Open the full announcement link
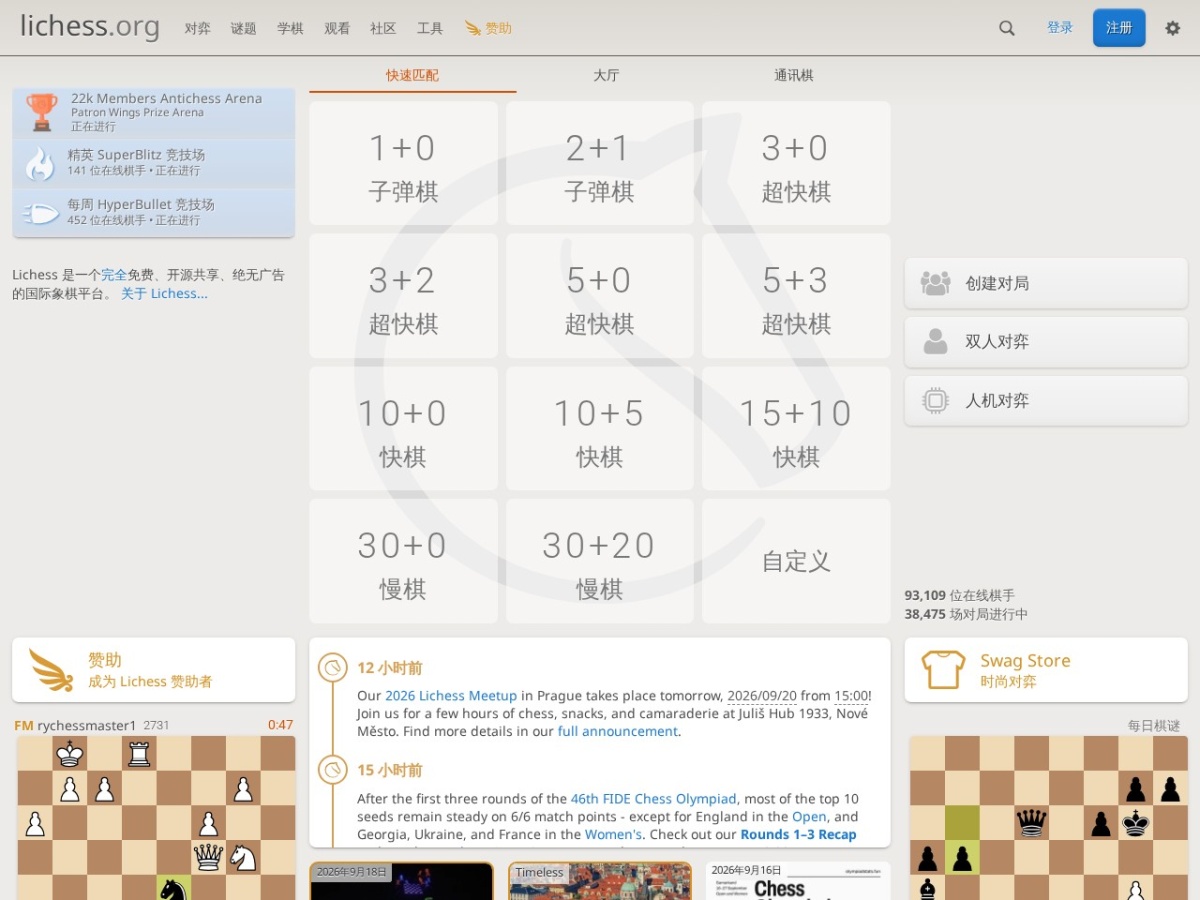 618,731
